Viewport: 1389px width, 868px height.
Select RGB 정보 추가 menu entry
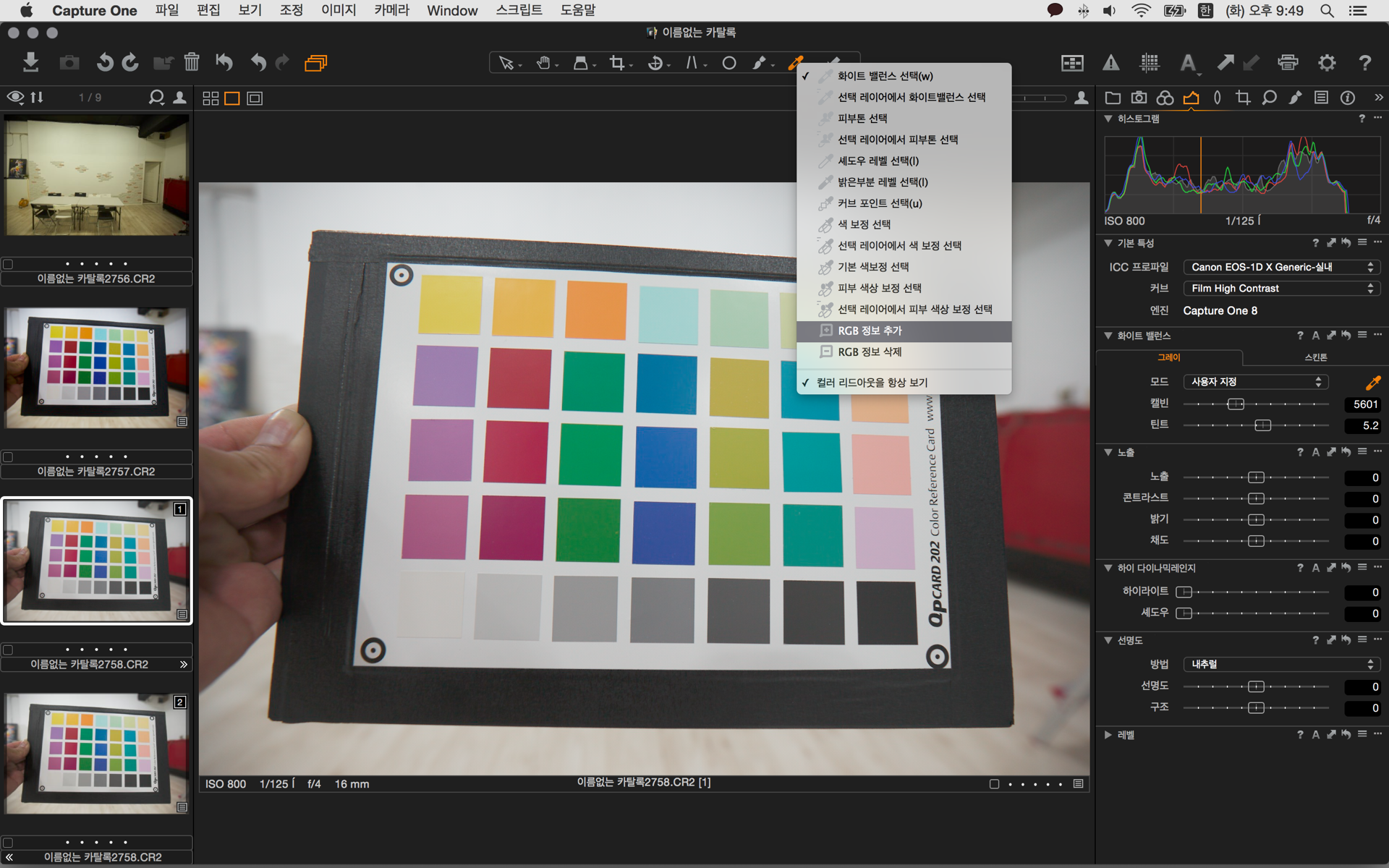[870, 331]
